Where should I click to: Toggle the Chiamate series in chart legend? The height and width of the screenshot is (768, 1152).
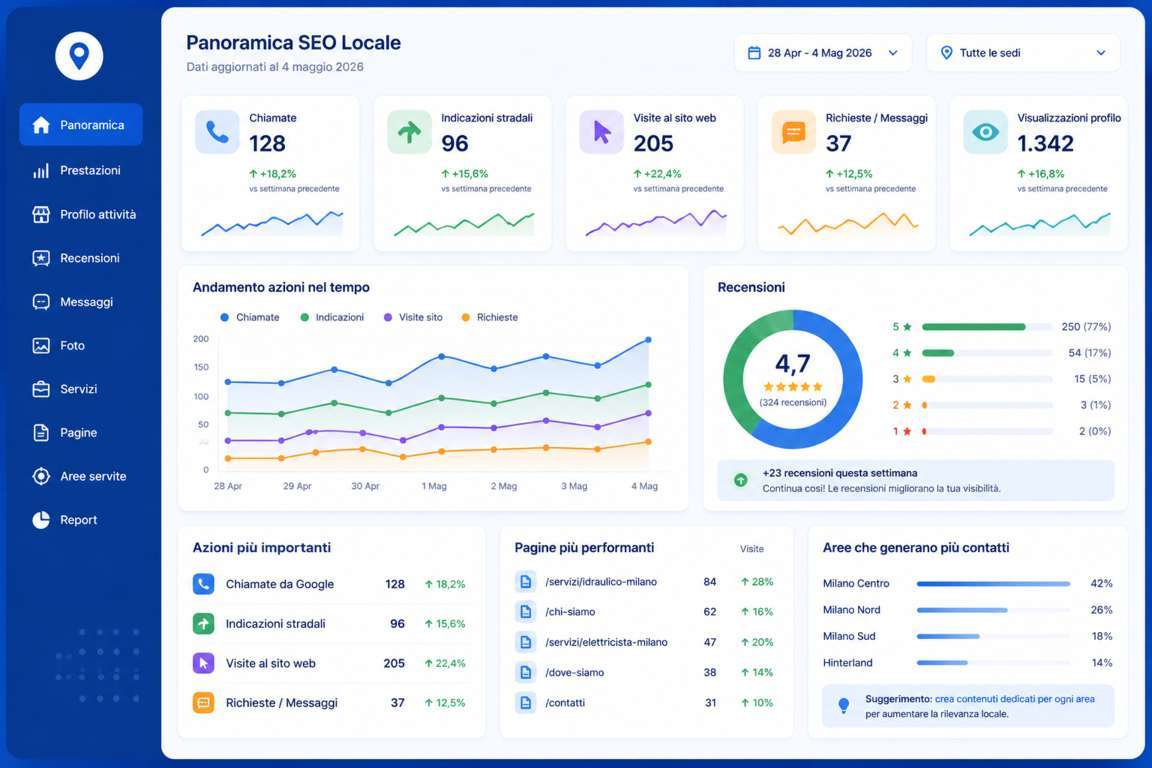click(250, 317)
